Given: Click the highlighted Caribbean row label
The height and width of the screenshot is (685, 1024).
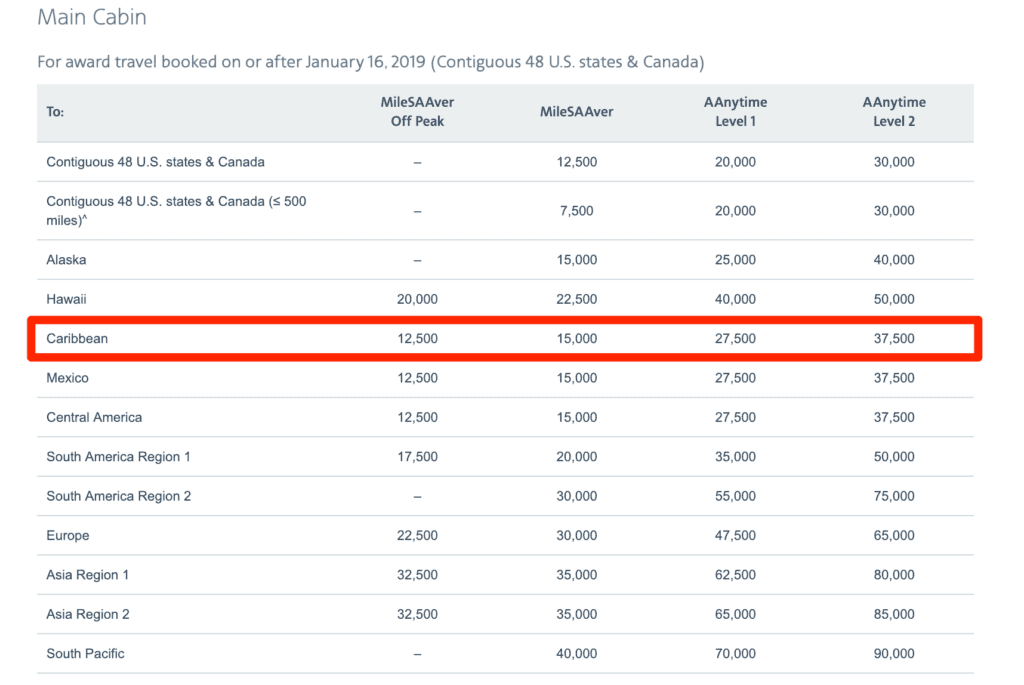Looking at the screenshot, I should (x=77, y=339).
